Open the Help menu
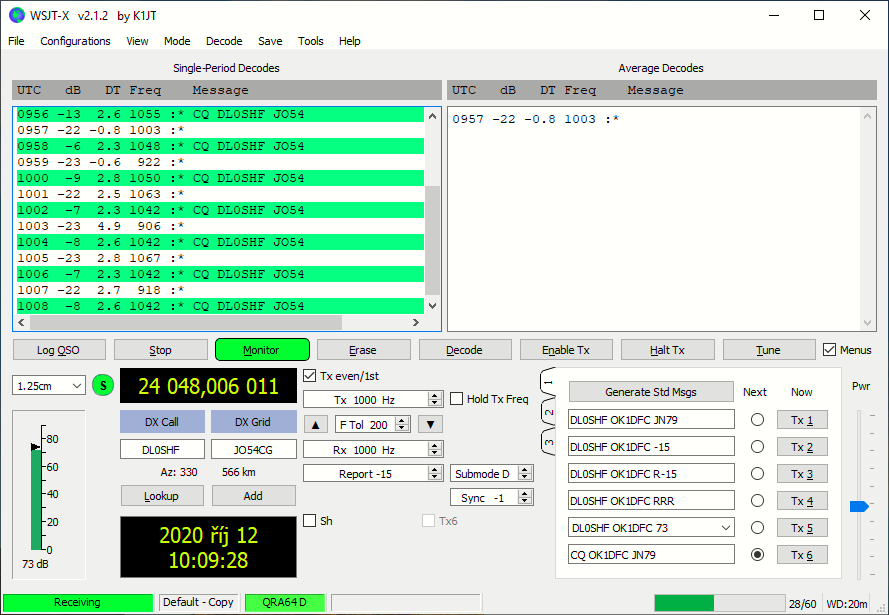This screenshot has height=615, width=889. click(x=350, y=41)
